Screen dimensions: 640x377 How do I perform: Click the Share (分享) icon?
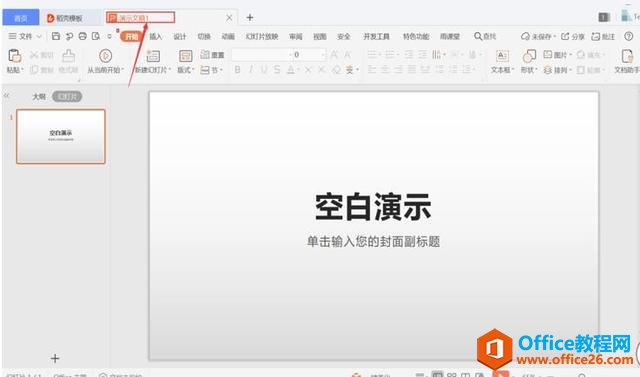[x=565, y=36]
